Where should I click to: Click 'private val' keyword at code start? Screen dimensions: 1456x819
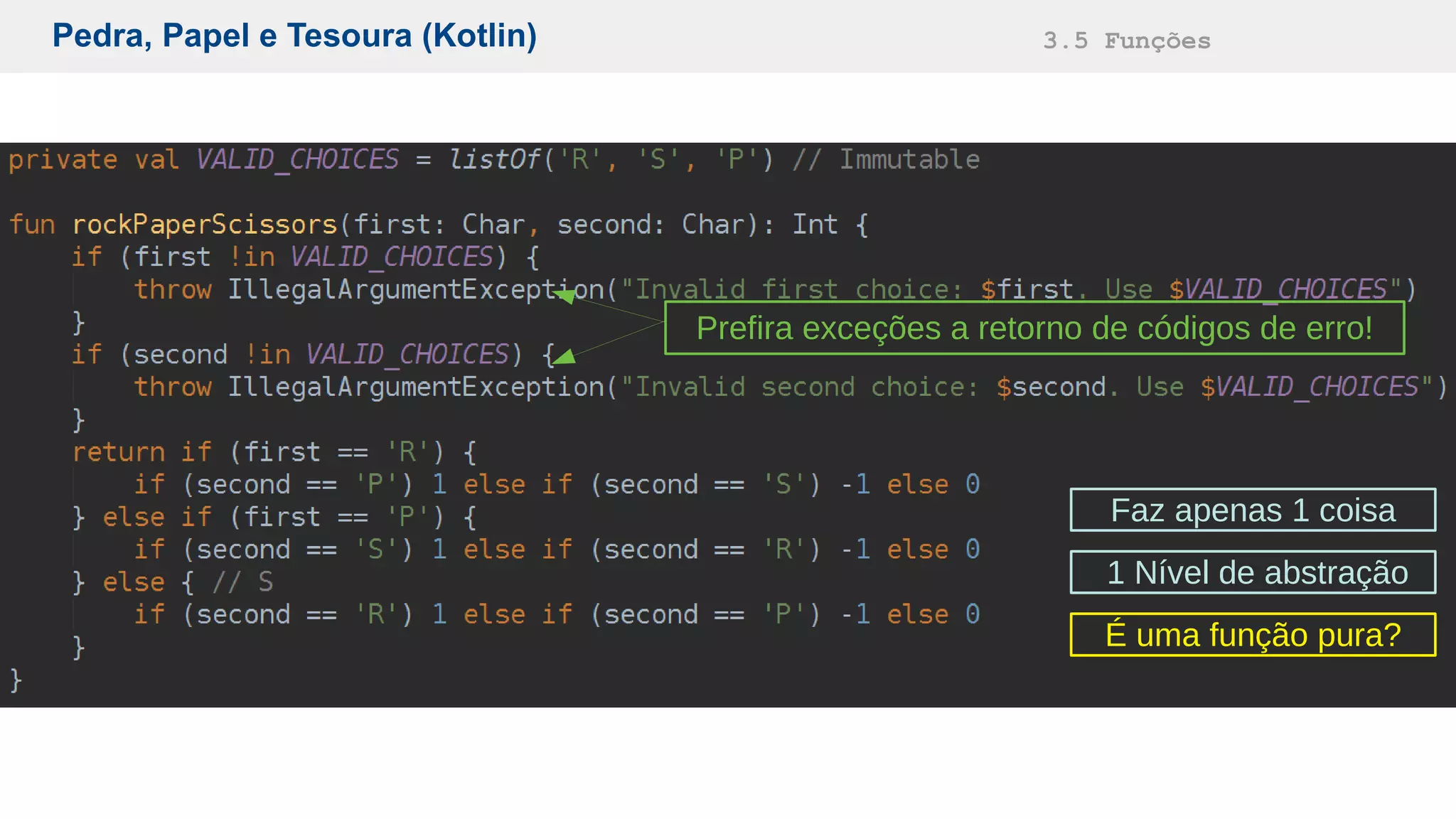point(94,160)
